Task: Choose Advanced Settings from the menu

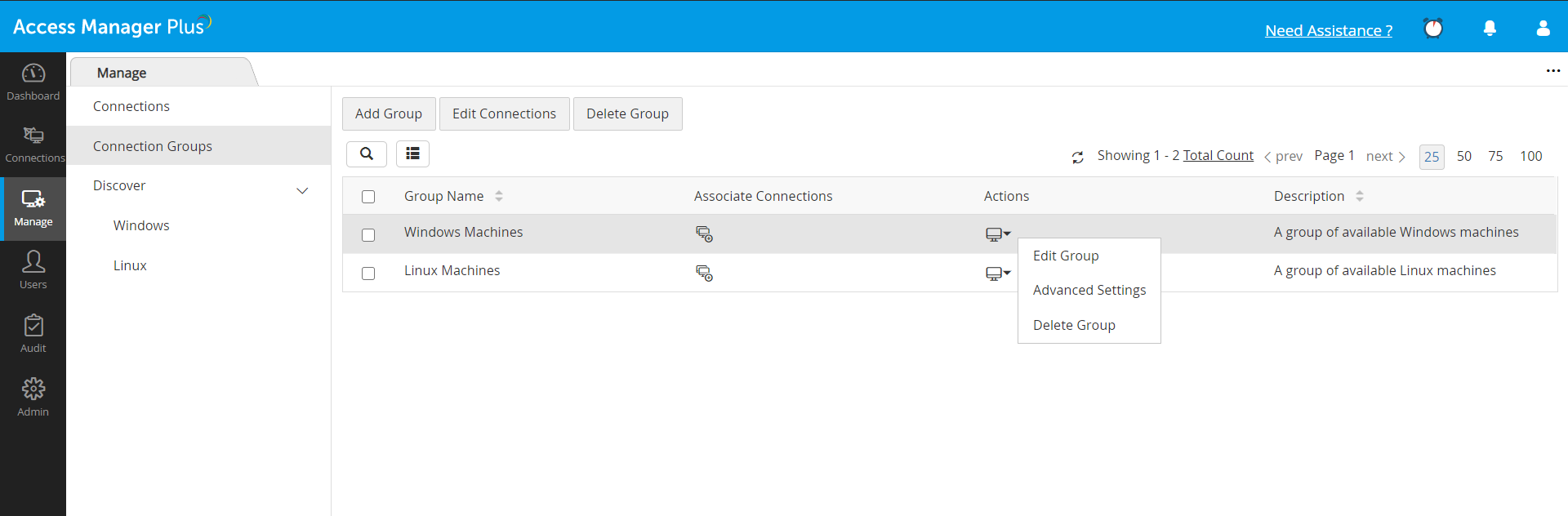Action: tap(1089, 290)
